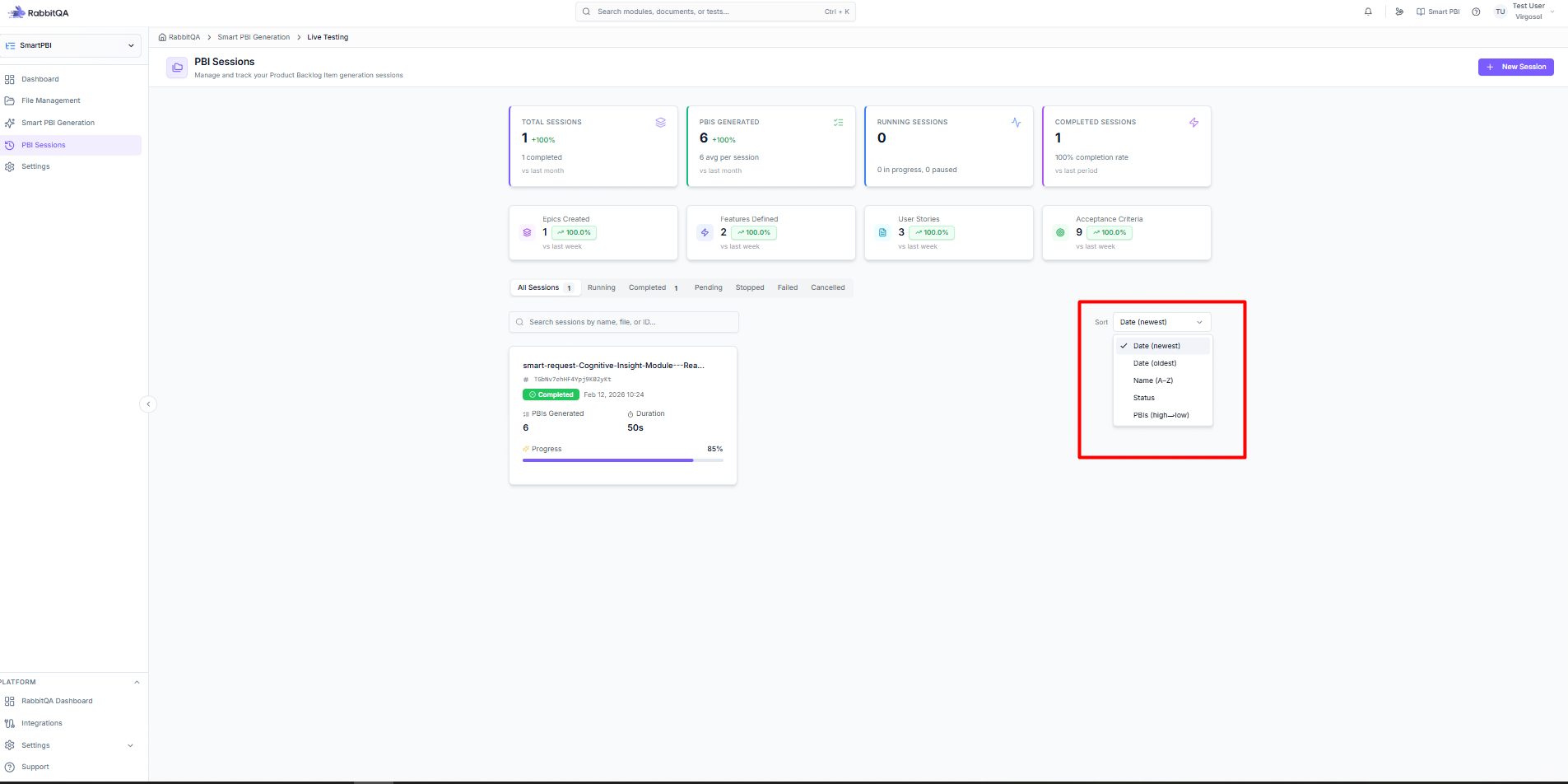This screenshot has width=1568, height=784.
Task: Click the RabbitQA Dashboard grid icon
Action: pyautogui.click(x=10, y=701)
